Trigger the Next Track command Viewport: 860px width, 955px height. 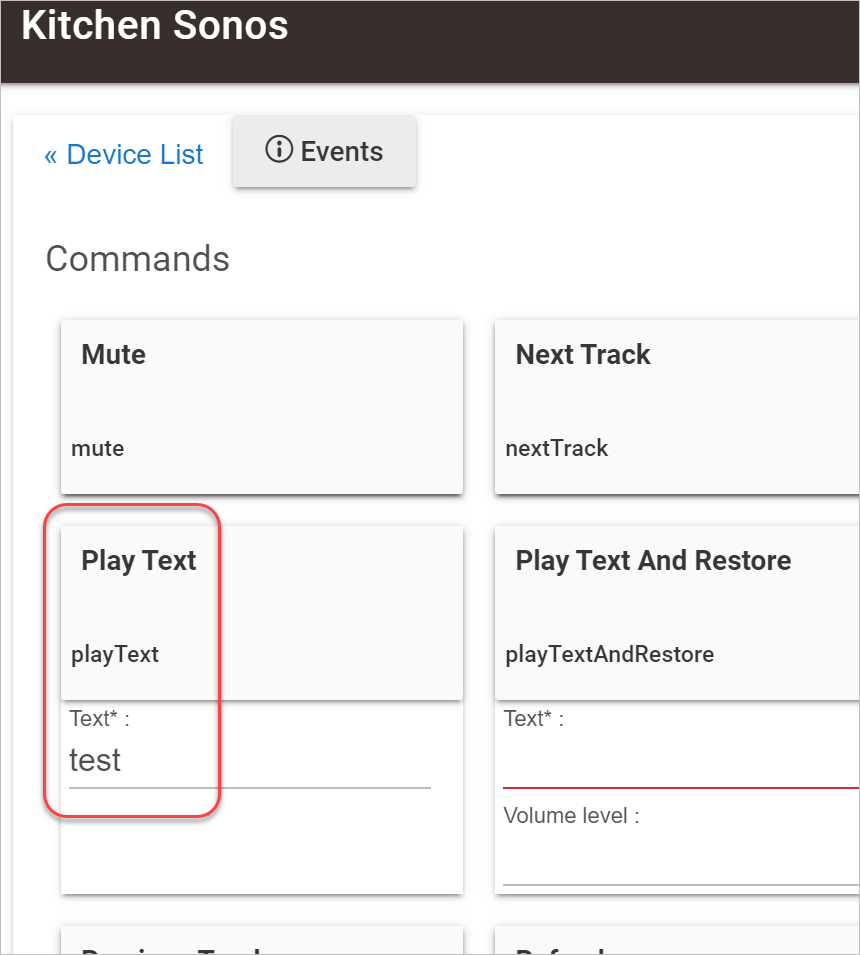coord(677,407)
